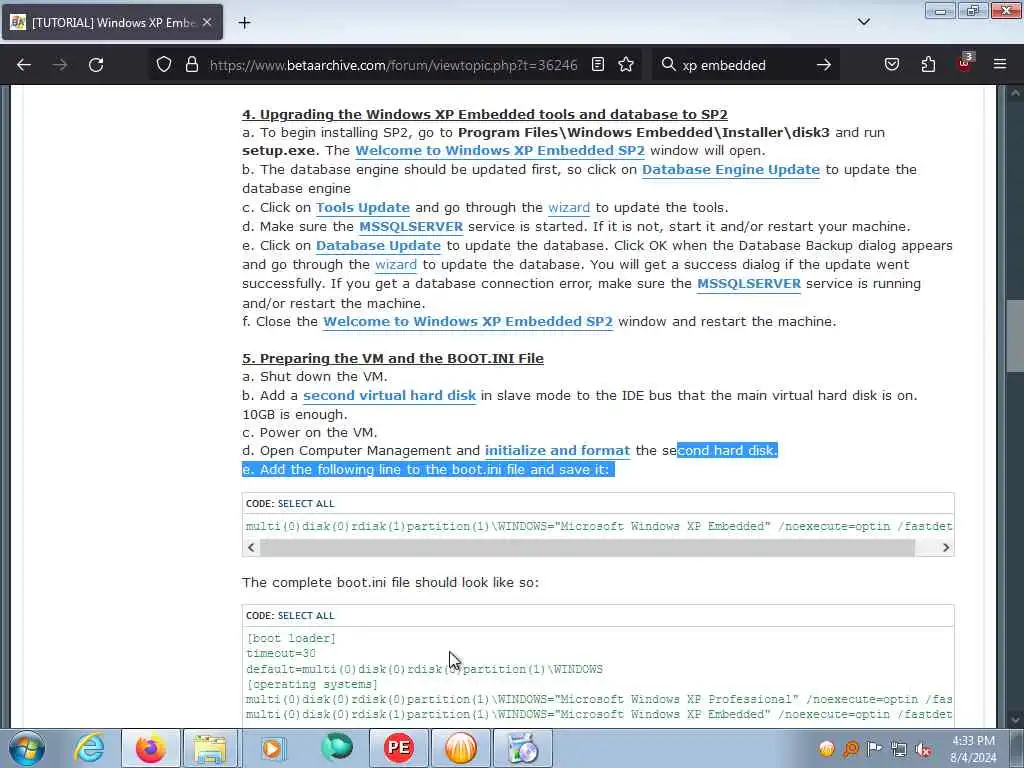Image resolution: width=1024 pixels, height=768 pixels.
Task: Open the Firefox hamburger menu
Action: pyautogui.click(x=1000, y=65)
